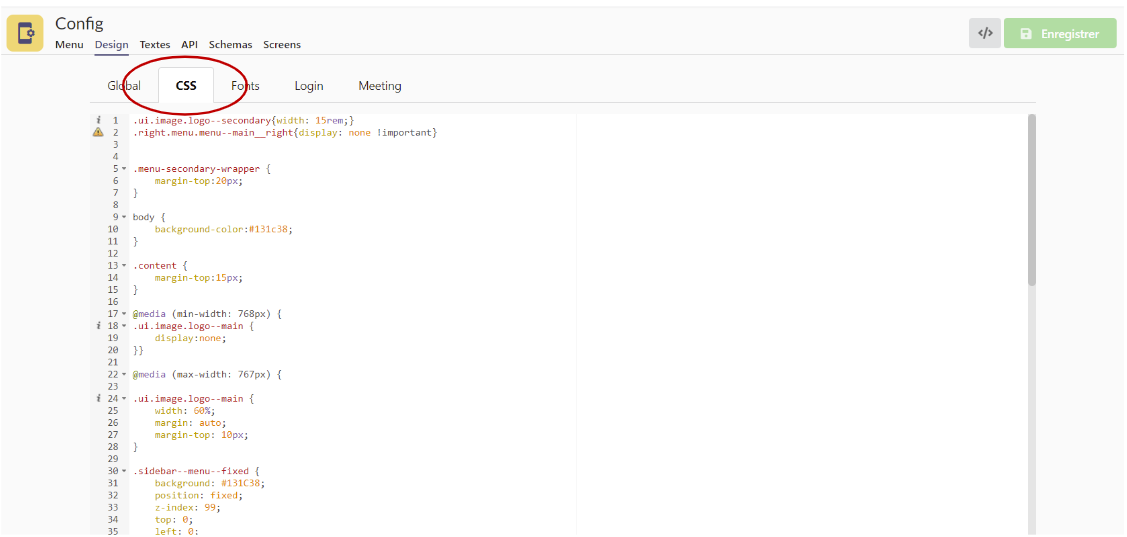Screen dimensions: 1127x537
Task: Open the Textes menu item
Action: pyautogui.click(x=154, y=45)
